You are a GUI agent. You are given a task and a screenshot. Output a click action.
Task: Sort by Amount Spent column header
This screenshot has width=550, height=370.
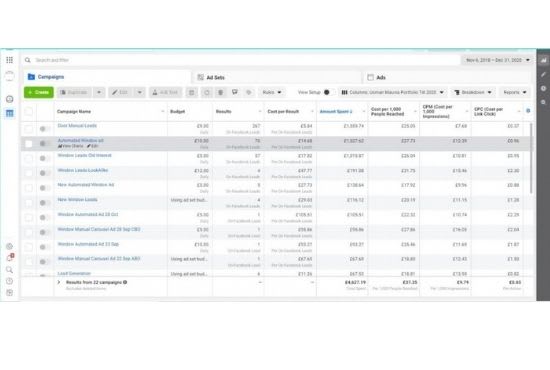tap(336, 112)
